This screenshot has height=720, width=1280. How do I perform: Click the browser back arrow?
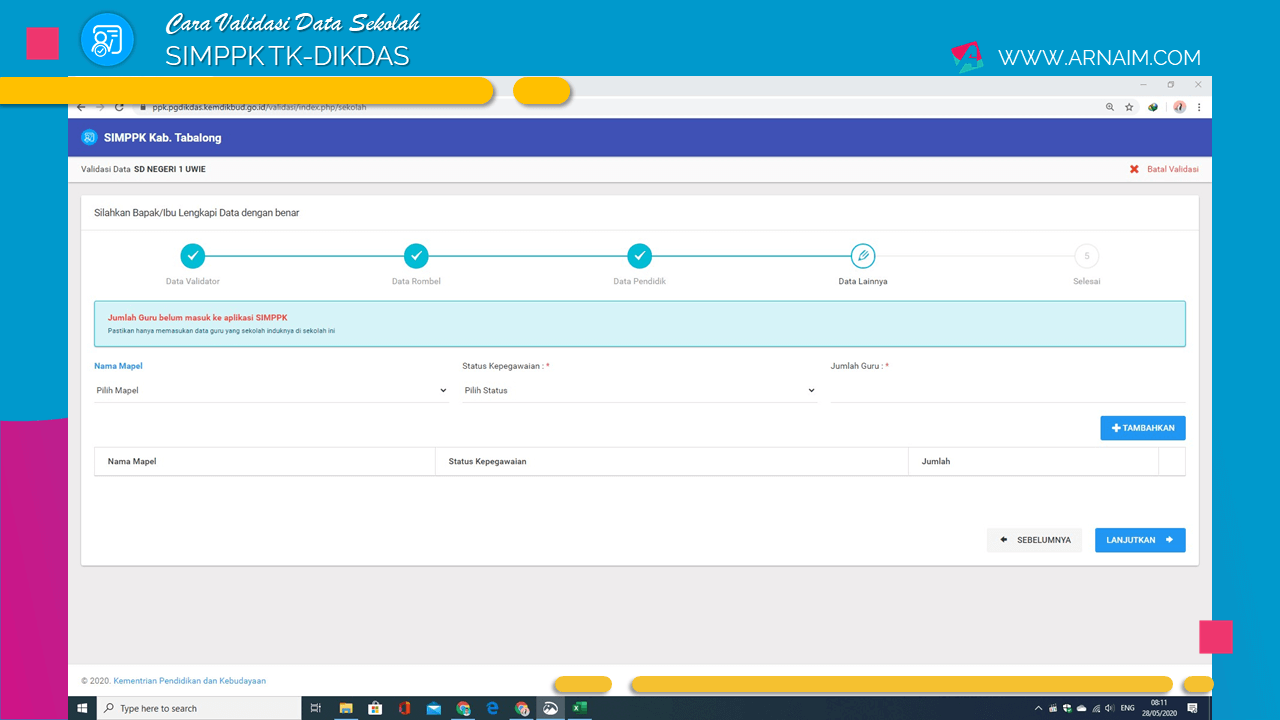81,107
